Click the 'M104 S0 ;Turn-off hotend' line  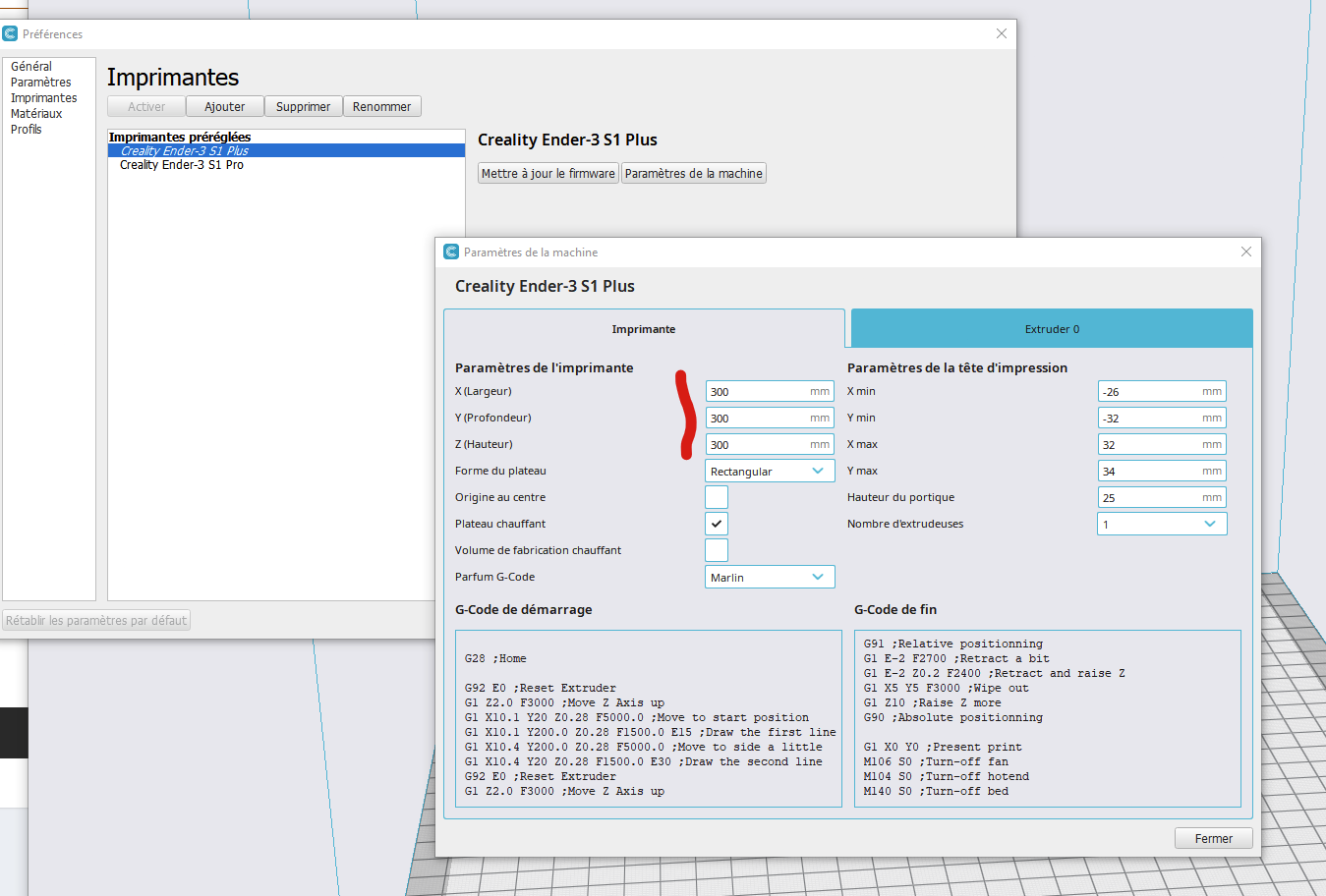tap(947, 776)
